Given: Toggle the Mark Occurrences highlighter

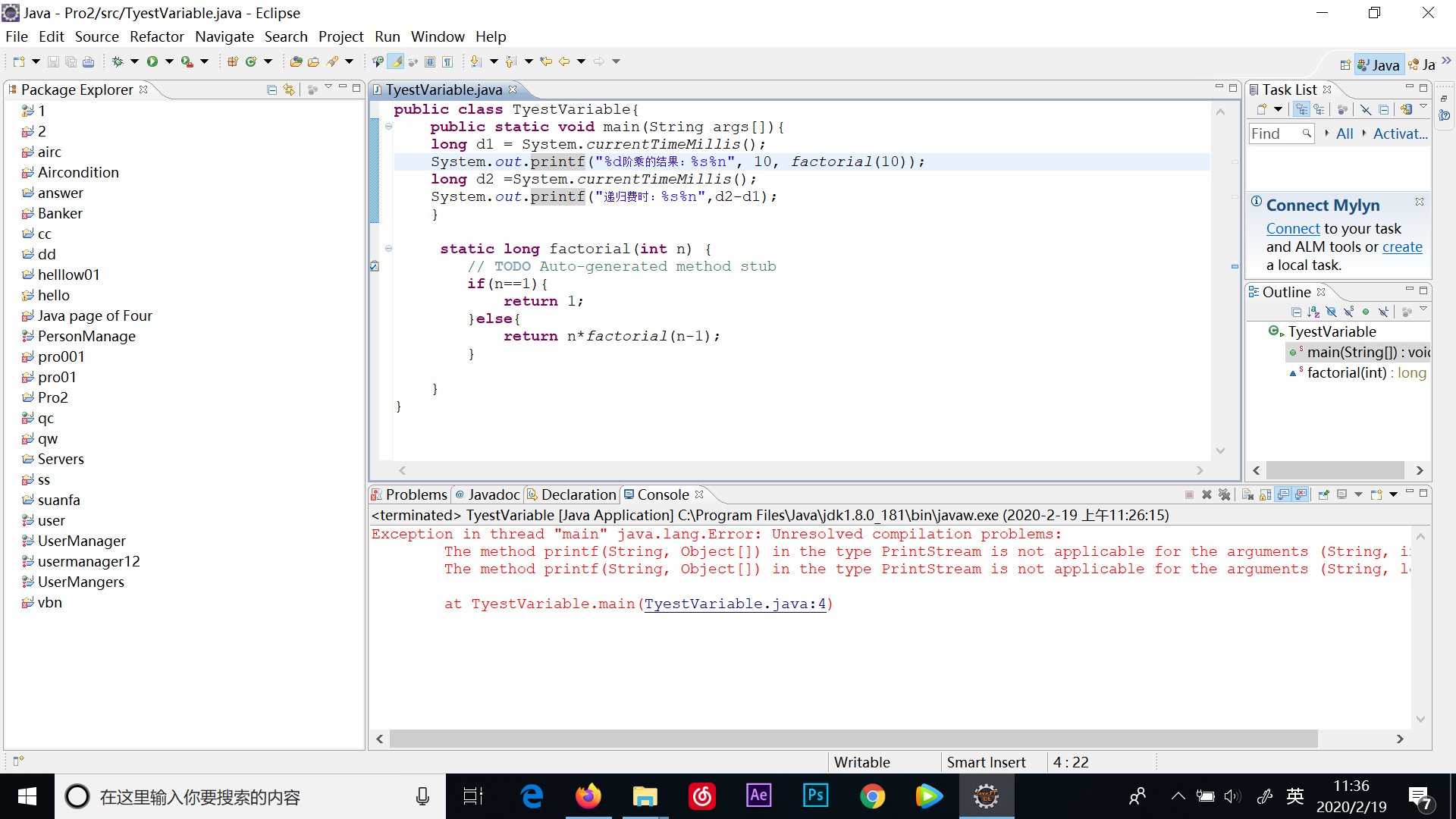Looking at the screenshot, I should point(396,61).
